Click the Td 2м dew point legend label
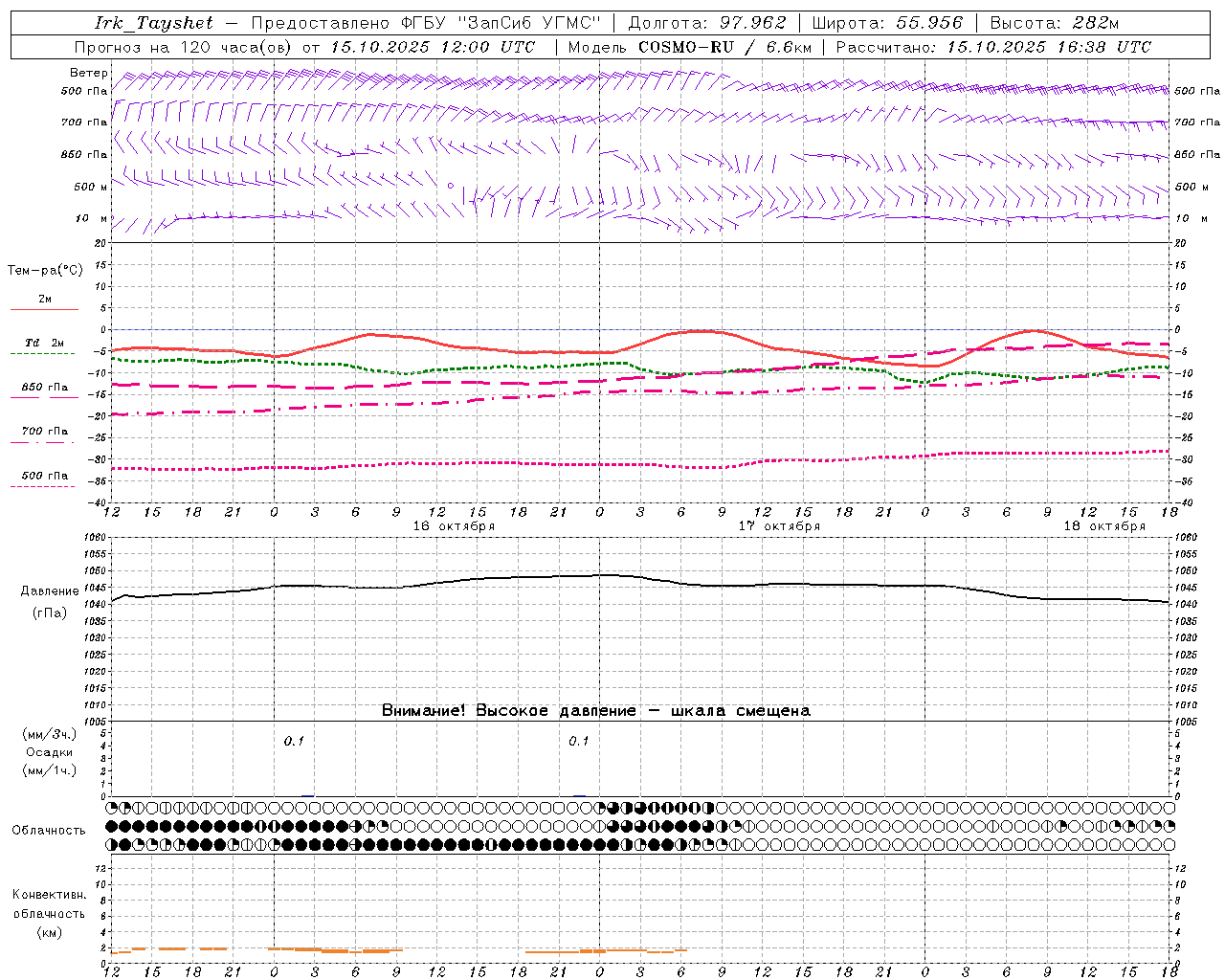 45,343
